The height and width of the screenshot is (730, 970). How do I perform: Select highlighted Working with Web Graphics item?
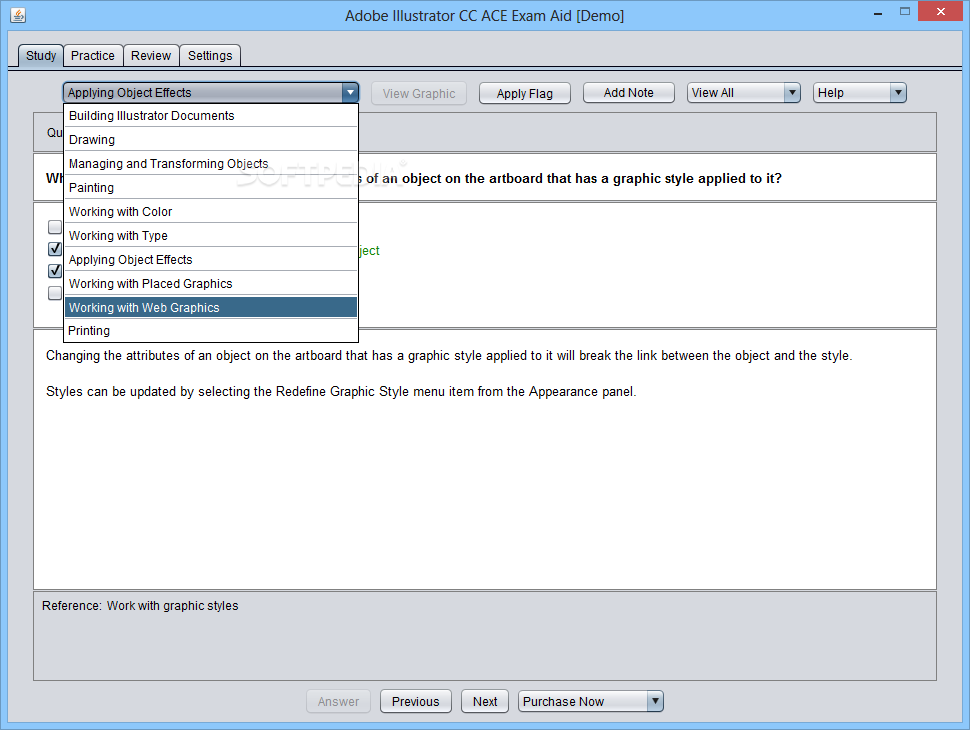click(211, 307)
